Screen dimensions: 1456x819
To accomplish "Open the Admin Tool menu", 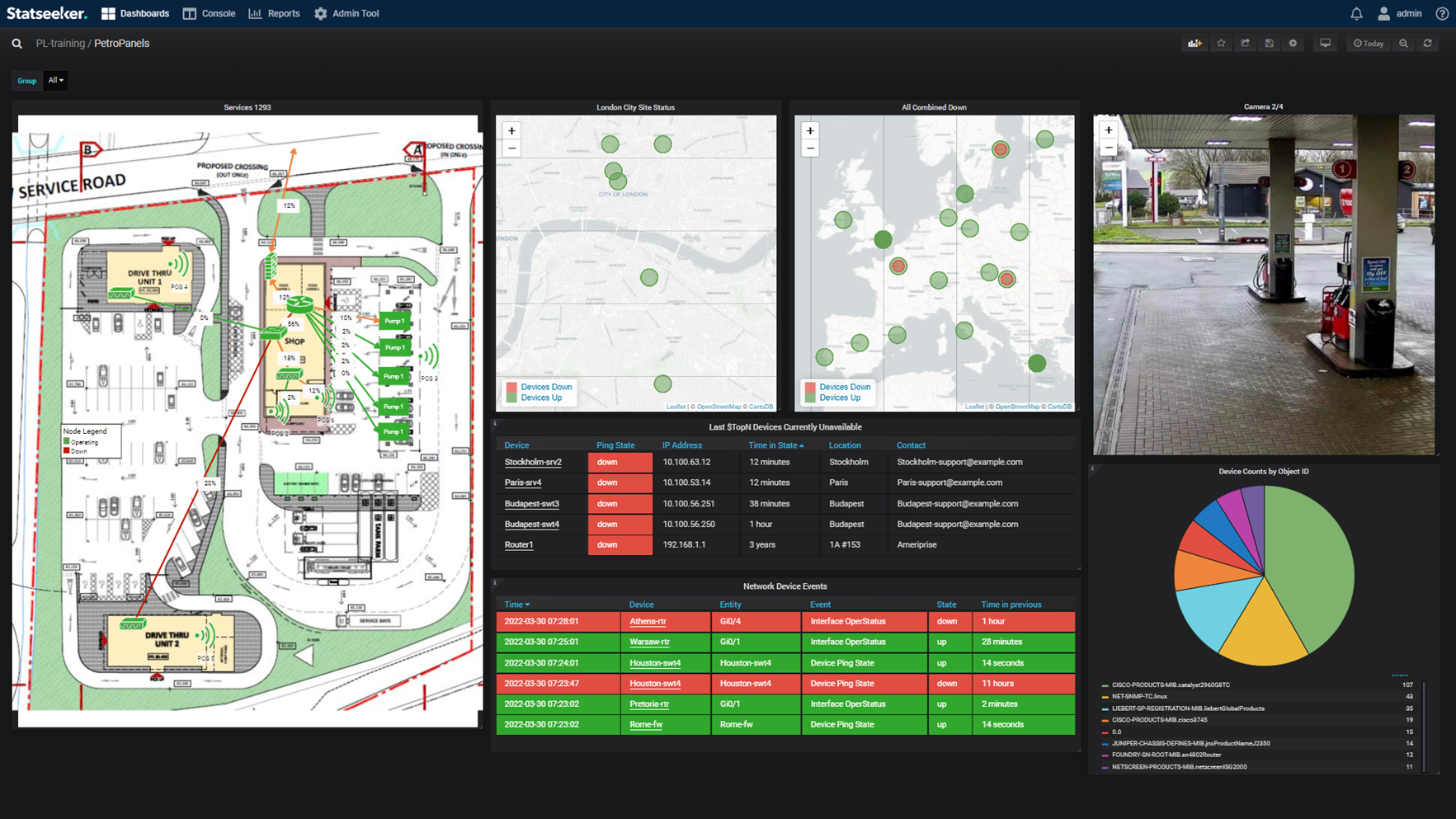I will point(347,14).
